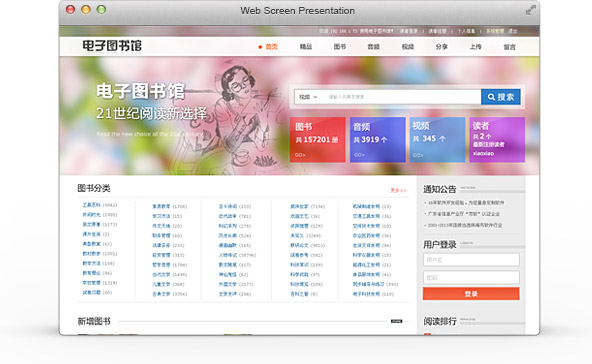This screenshot has width=592, height=364.
Task: Focus the 用户名 username field
Action: (x=471, y=260)
